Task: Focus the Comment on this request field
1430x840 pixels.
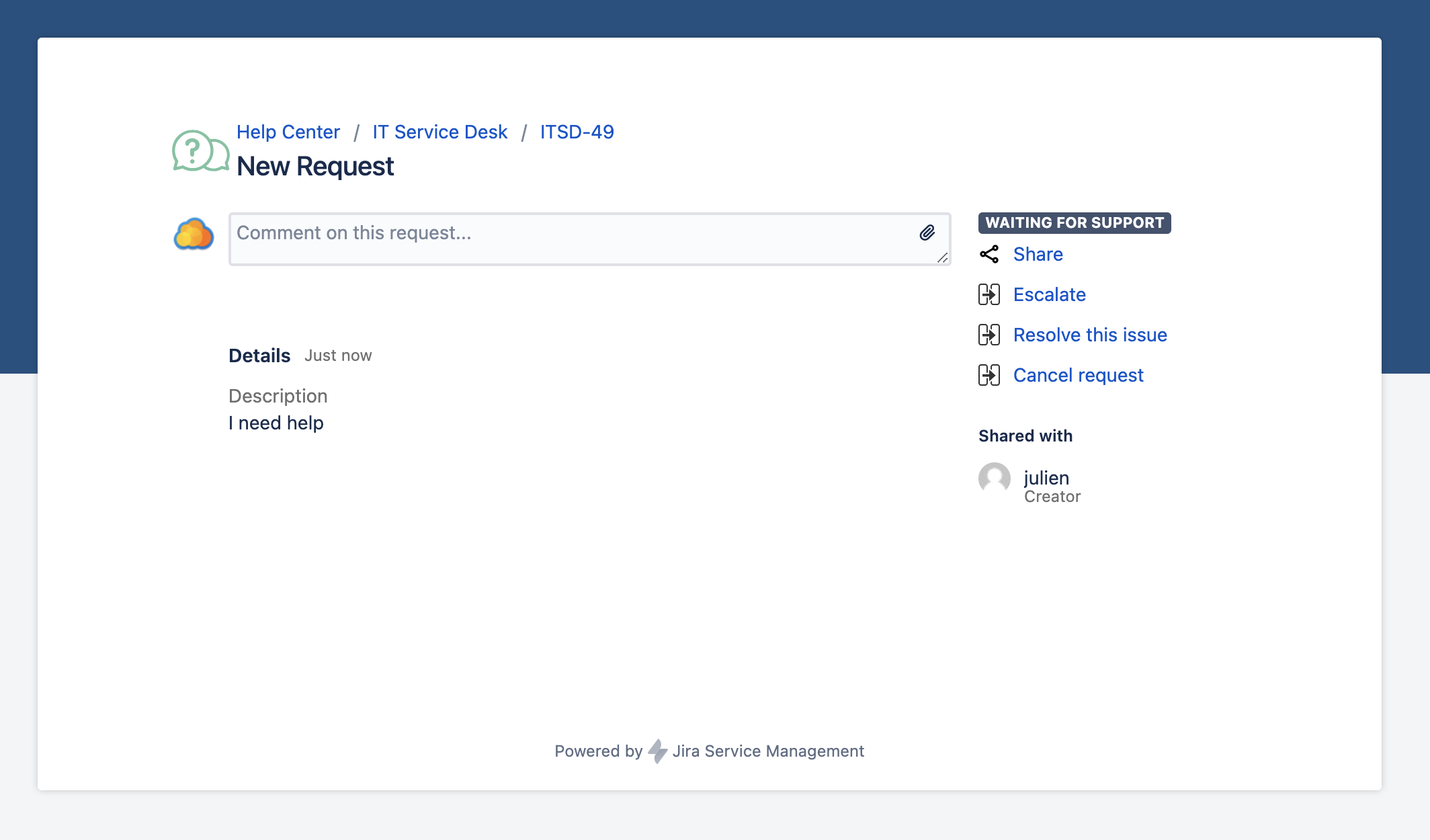Action: click(x=571, y=239)
